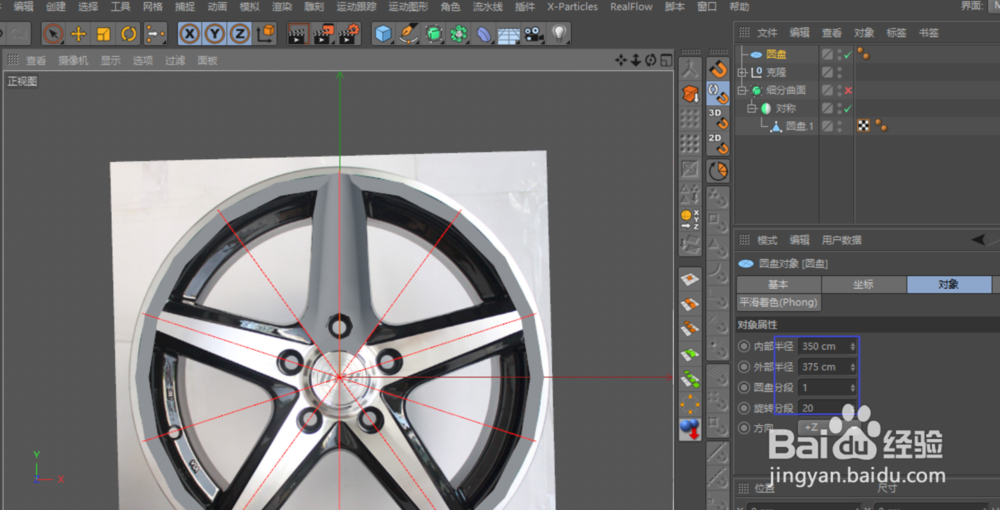Viewport: 1000px width, 510px height.
Task: Toggle quantize pie-chart icon
Action: 718,171
